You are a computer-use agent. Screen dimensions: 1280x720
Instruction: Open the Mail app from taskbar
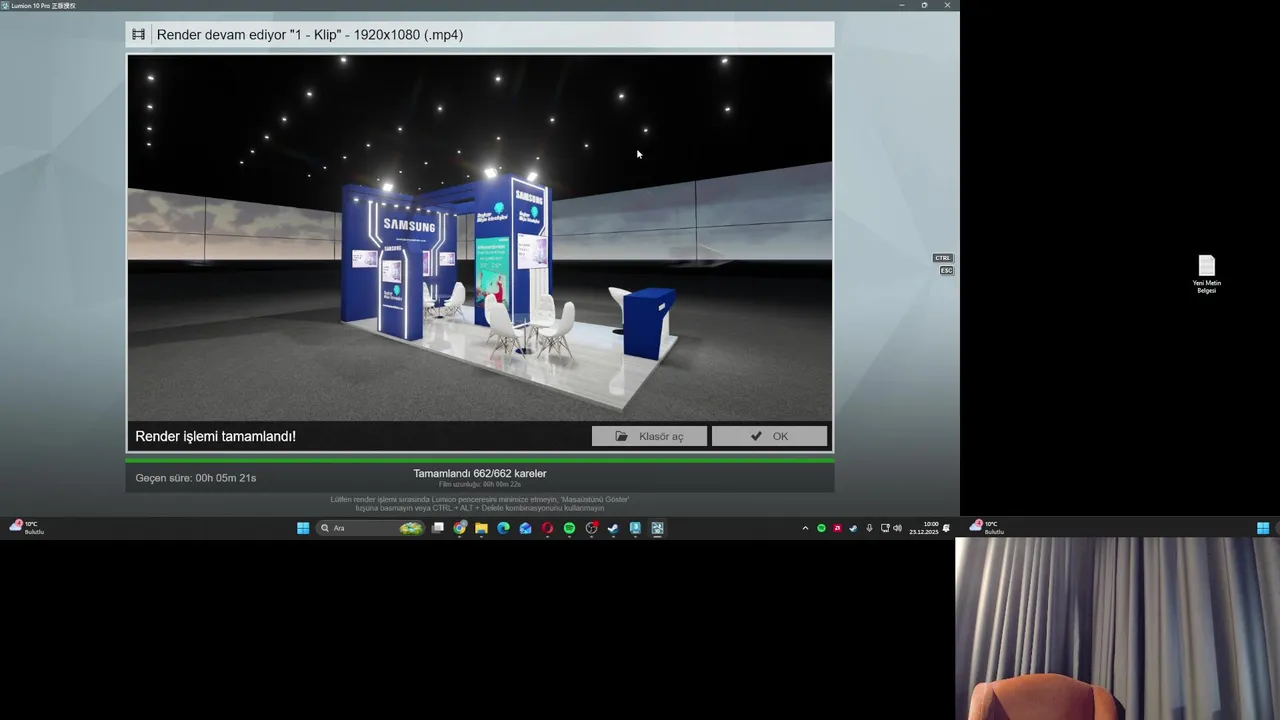click(525, 528)
